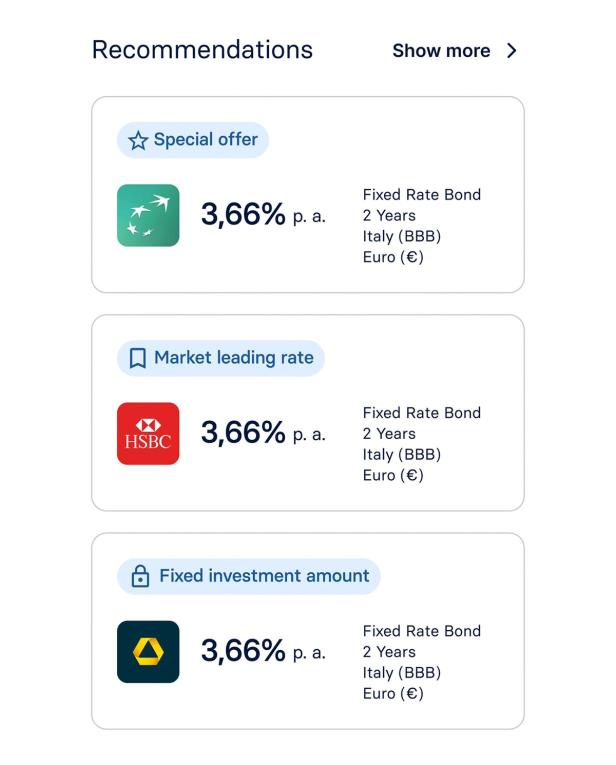This screenshot has width=616, height=765.
Task: Click the 3,66% rate in Special offer card
Action: point(244,214)
